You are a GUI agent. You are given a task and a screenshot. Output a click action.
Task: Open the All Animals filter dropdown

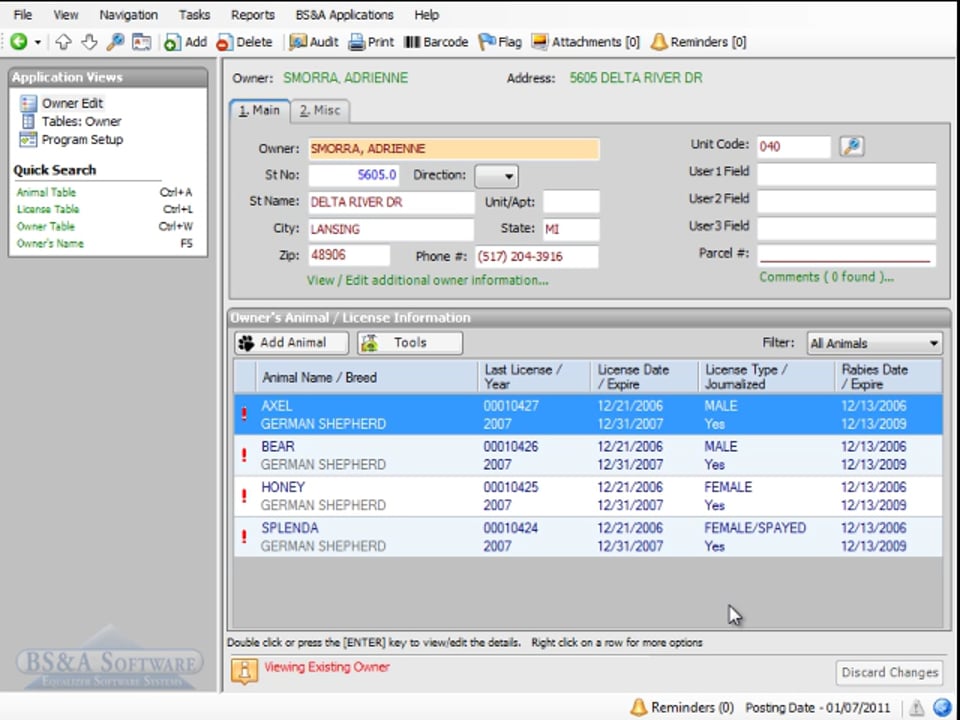pyautogui.click(x=874, y=344)
